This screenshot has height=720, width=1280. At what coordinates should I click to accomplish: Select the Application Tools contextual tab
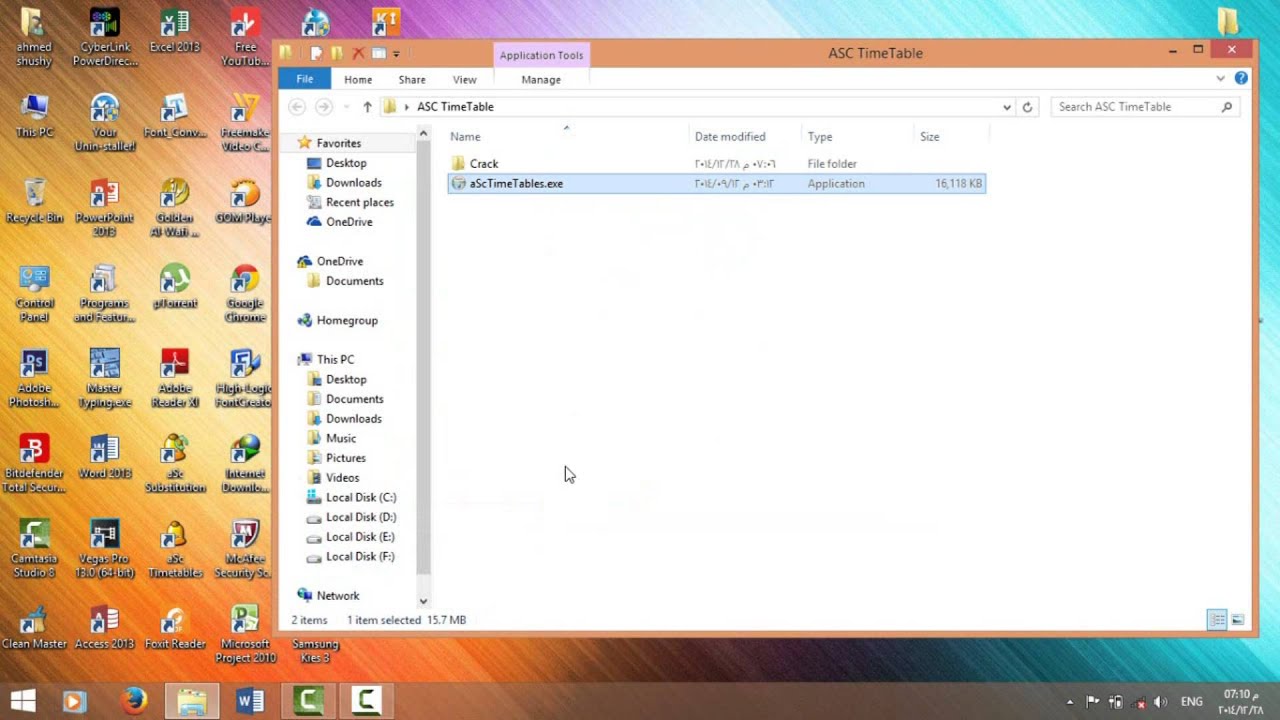click(541, 55)
